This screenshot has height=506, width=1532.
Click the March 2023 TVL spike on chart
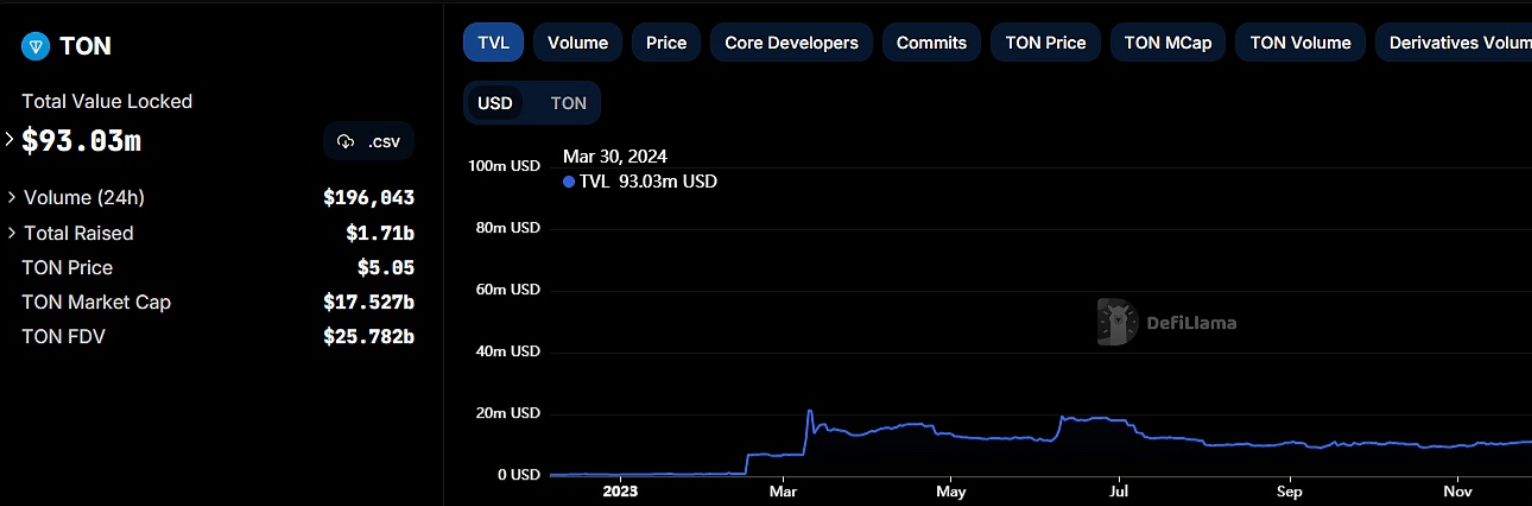point(809,411)
